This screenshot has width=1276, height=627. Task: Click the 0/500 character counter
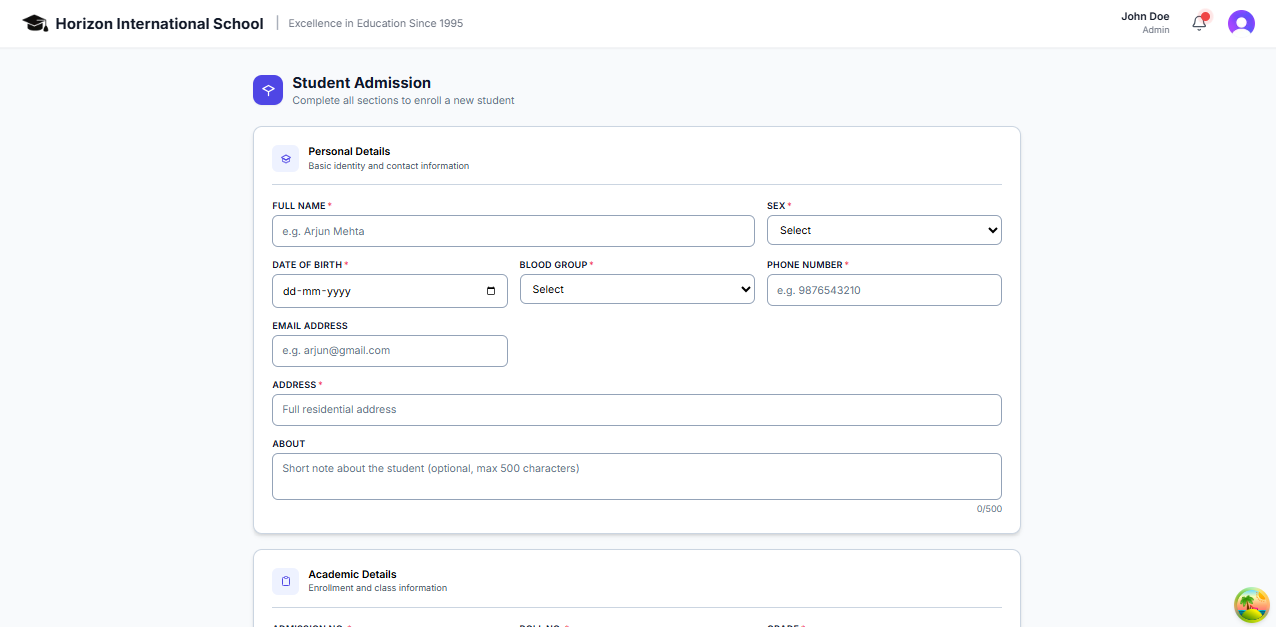click(x=989, y=509)
